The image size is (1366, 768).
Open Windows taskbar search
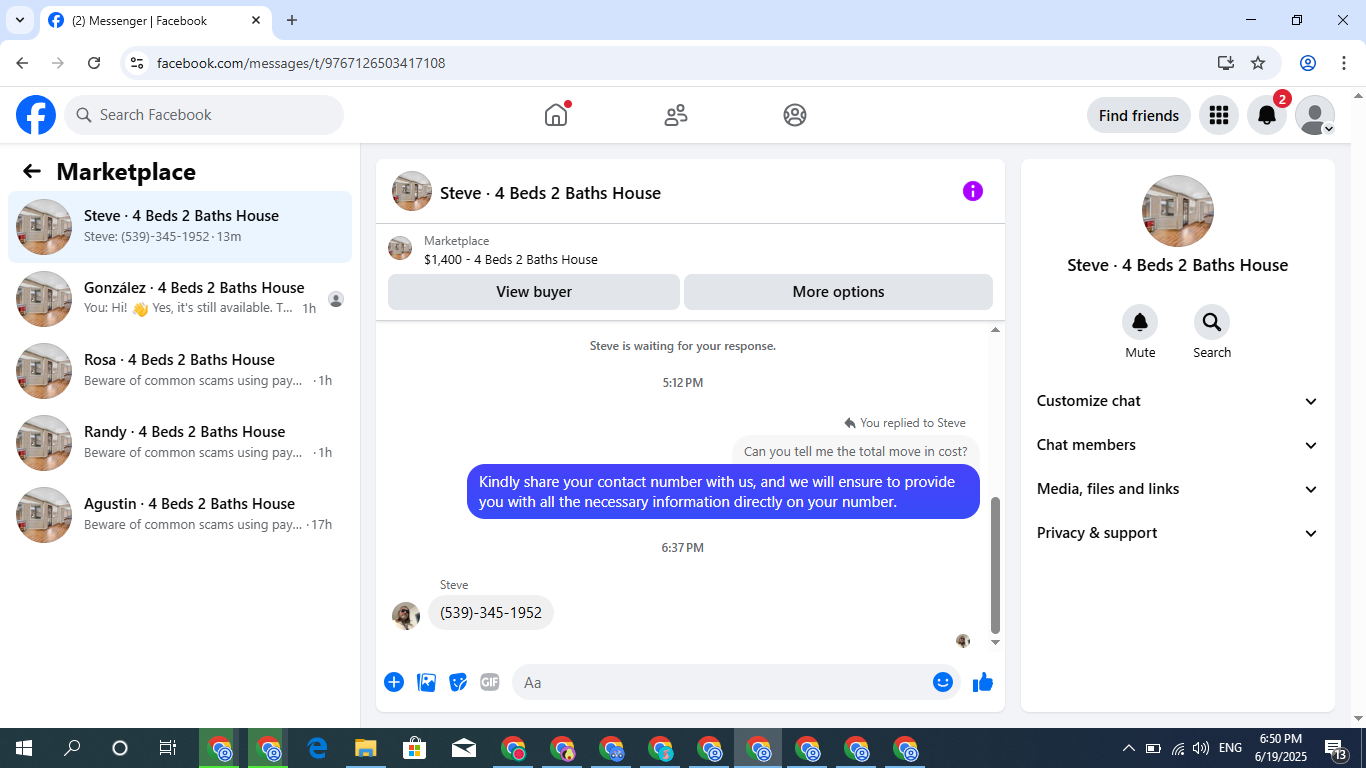pos(72,748)
